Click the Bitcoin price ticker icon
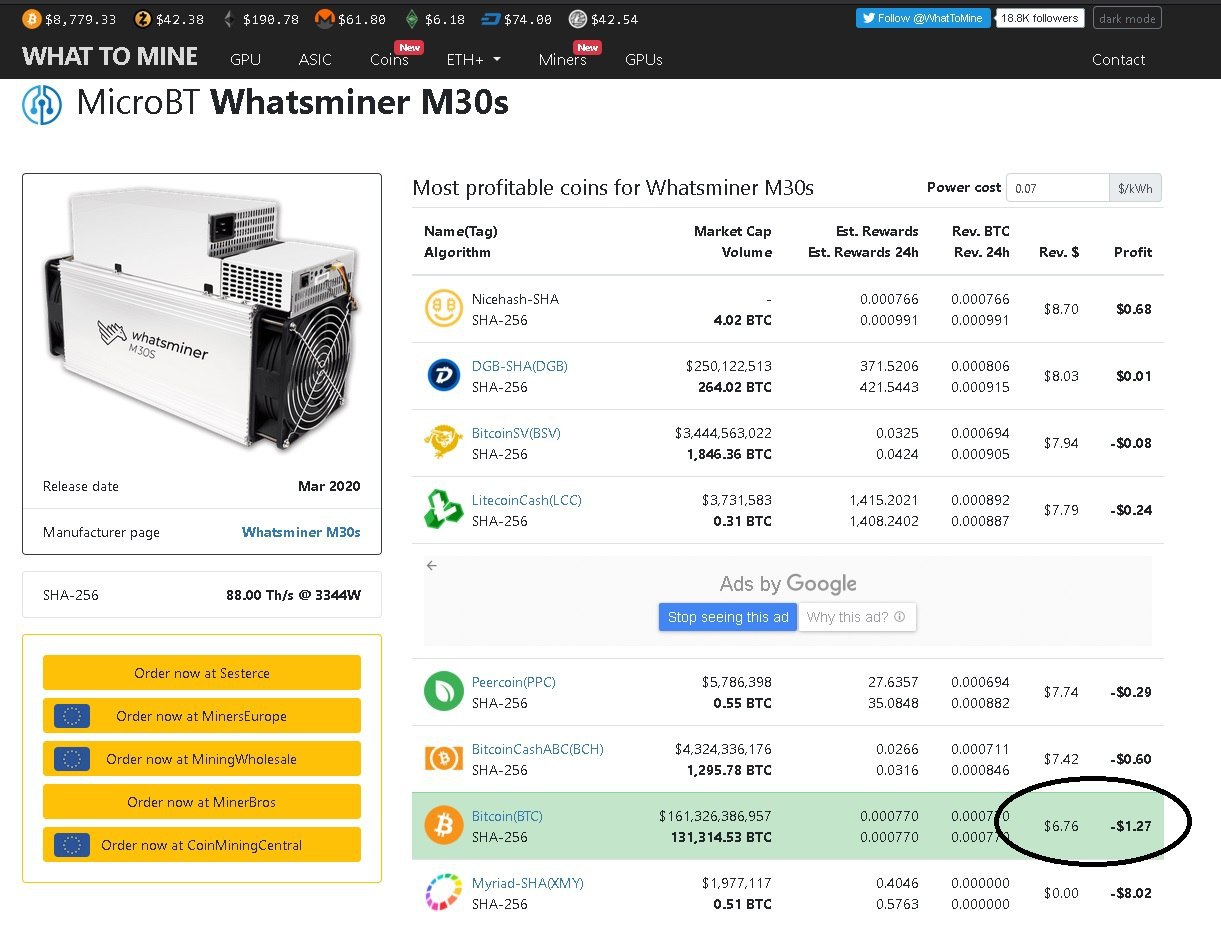The height and width of the screenshot is (940, 1221). click(32, 19)
